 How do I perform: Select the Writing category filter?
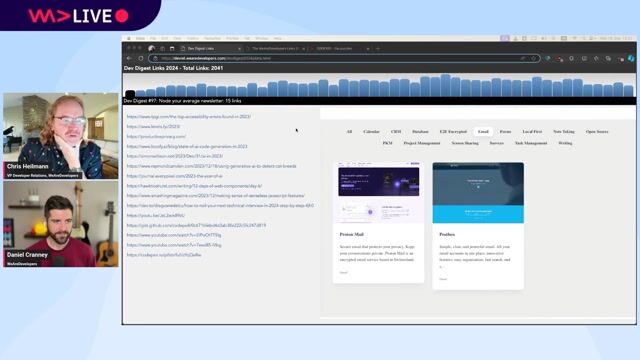(565, 143)
